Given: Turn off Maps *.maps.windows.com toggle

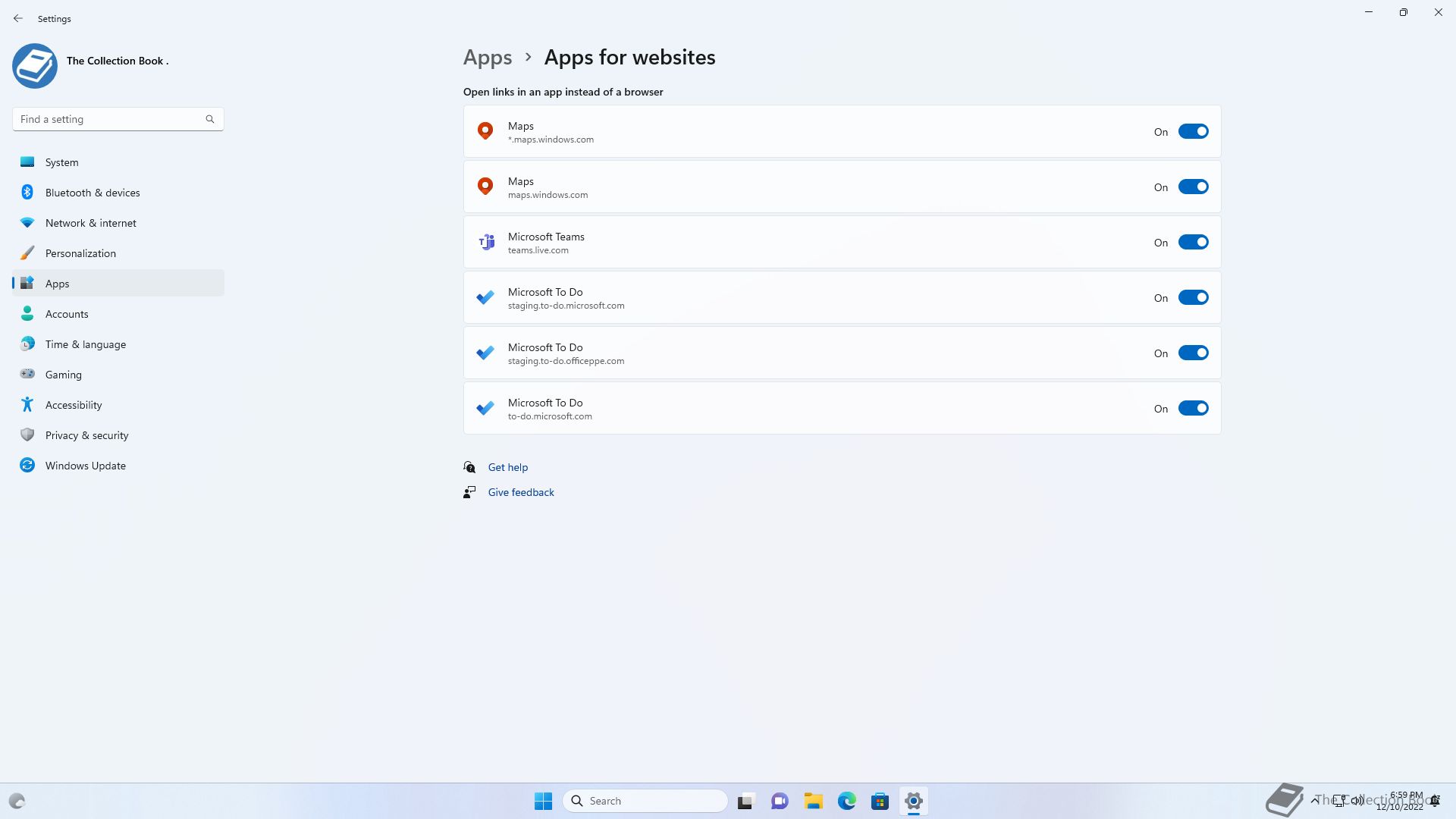Looking at the screenshot, I should 1193,131.
